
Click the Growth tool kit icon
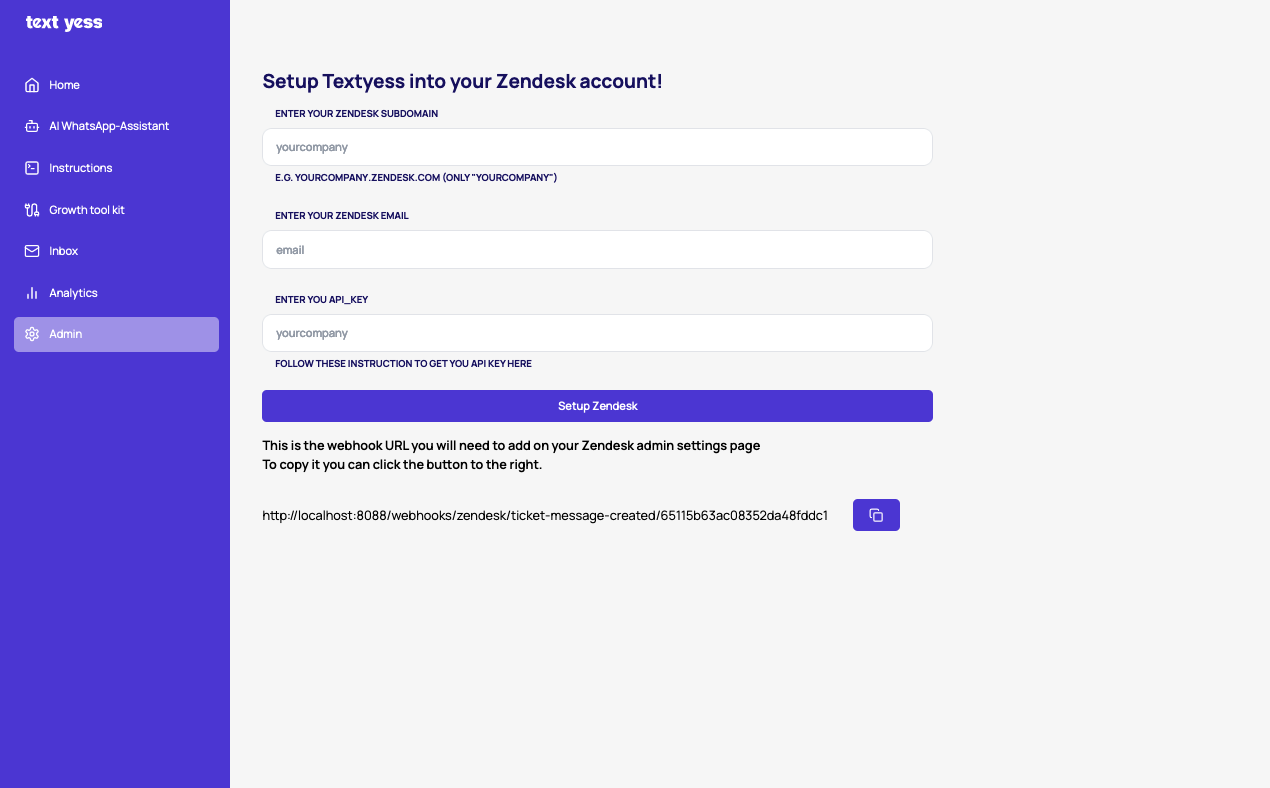(x=32, y=210)
